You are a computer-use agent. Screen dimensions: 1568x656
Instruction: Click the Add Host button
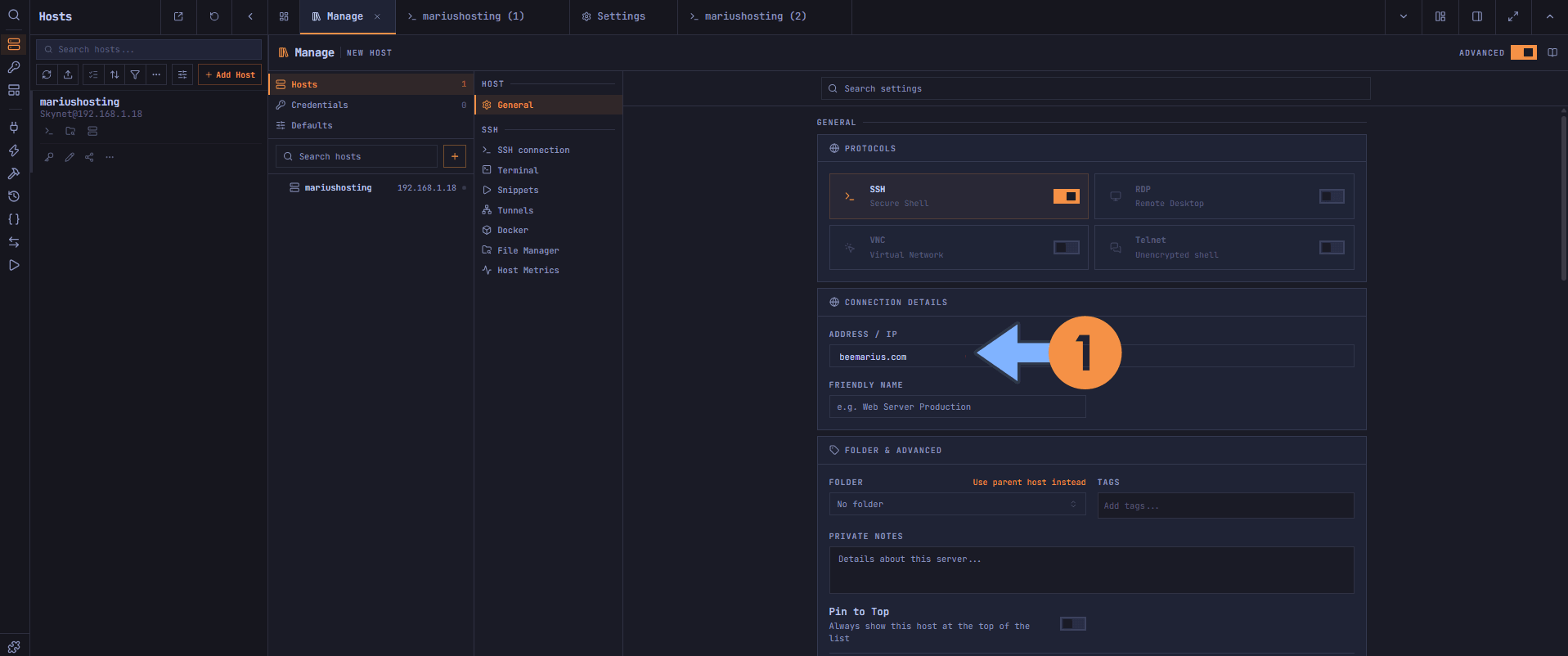click(x=230, y=74)
